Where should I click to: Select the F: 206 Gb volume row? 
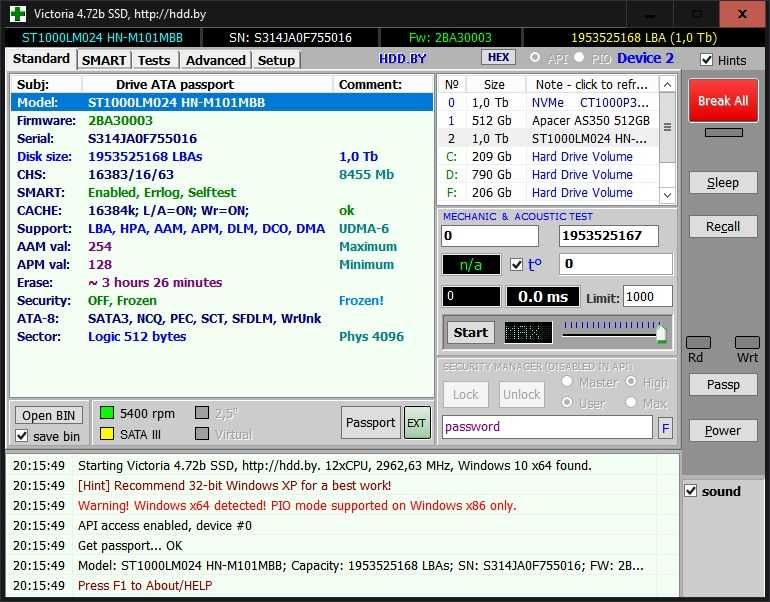click(548, 192)
